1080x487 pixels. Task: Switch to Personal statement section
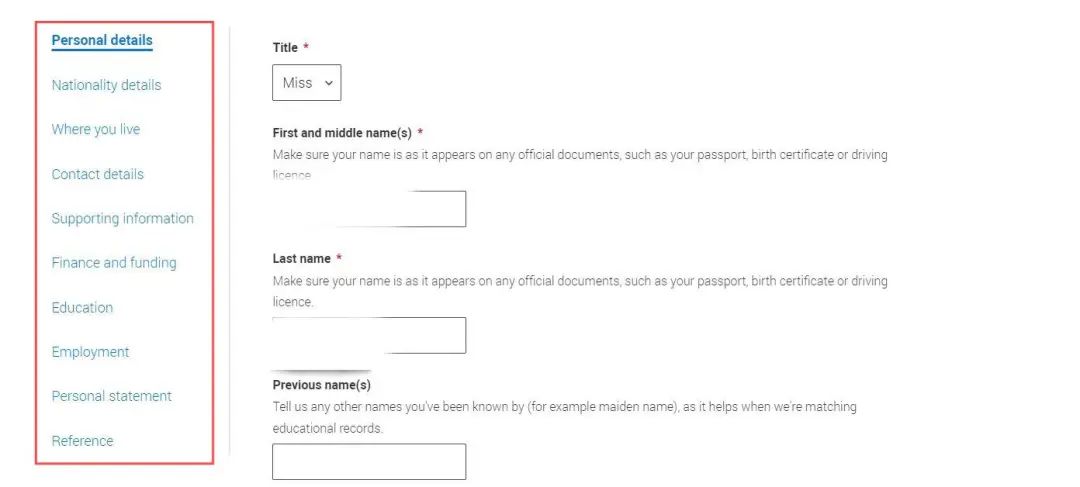tap(112, 396)
